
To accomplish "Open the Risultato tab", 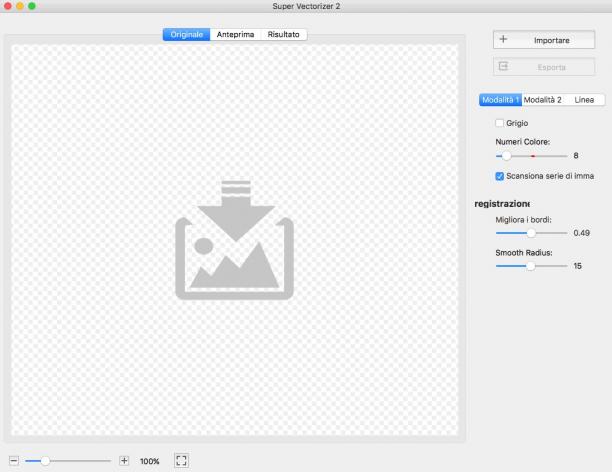I will point(283,34).
